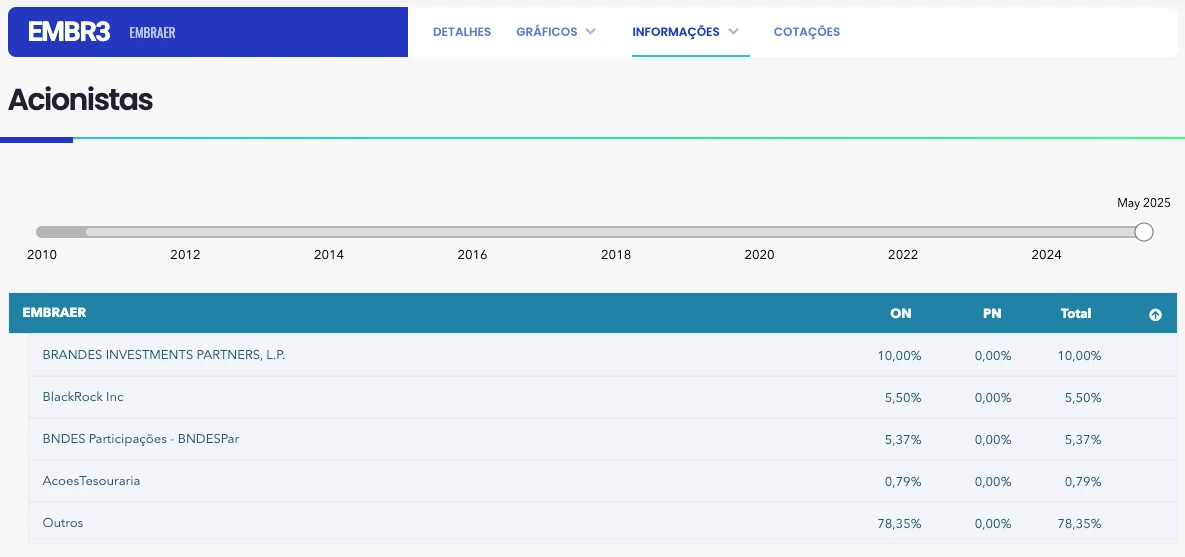Screen dimensions: 1185x557
Task: Set the timeline slider to 2014
Action: (x=329, y=255)
